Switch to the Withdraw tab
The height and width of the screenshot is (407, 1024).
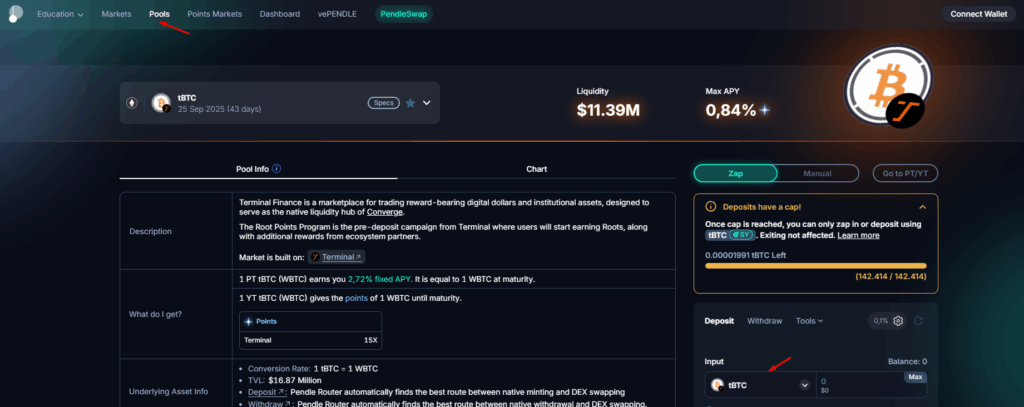click(765, 321)
